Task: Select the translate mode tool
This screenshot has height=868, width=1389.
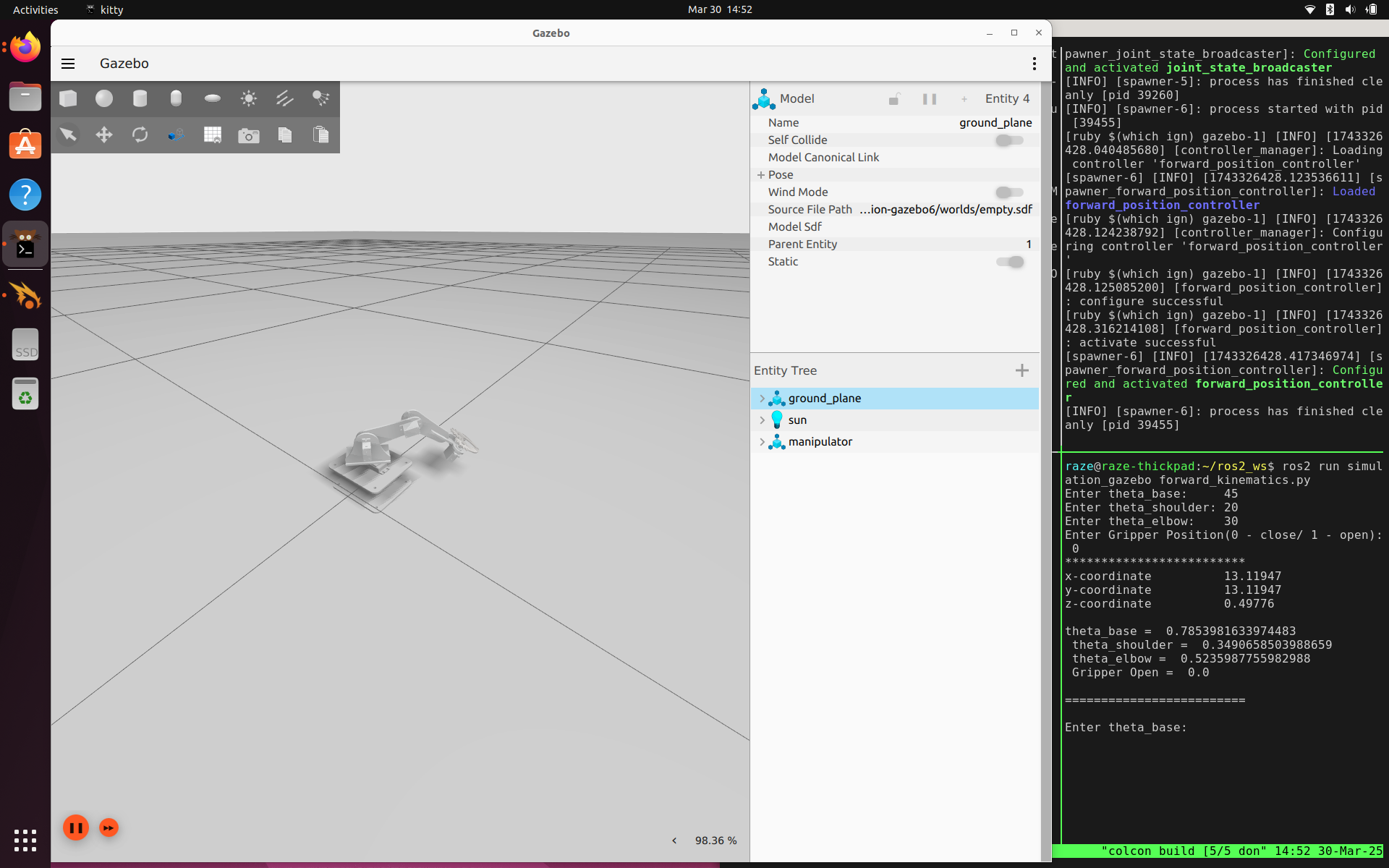Action: pyautogui.click(x=104, y=135)
